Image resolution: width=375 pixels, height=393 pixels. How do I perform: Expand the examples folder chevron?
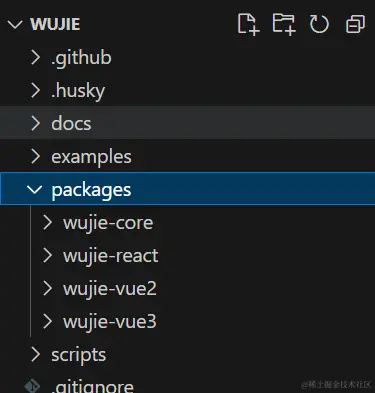click(35, 156)
